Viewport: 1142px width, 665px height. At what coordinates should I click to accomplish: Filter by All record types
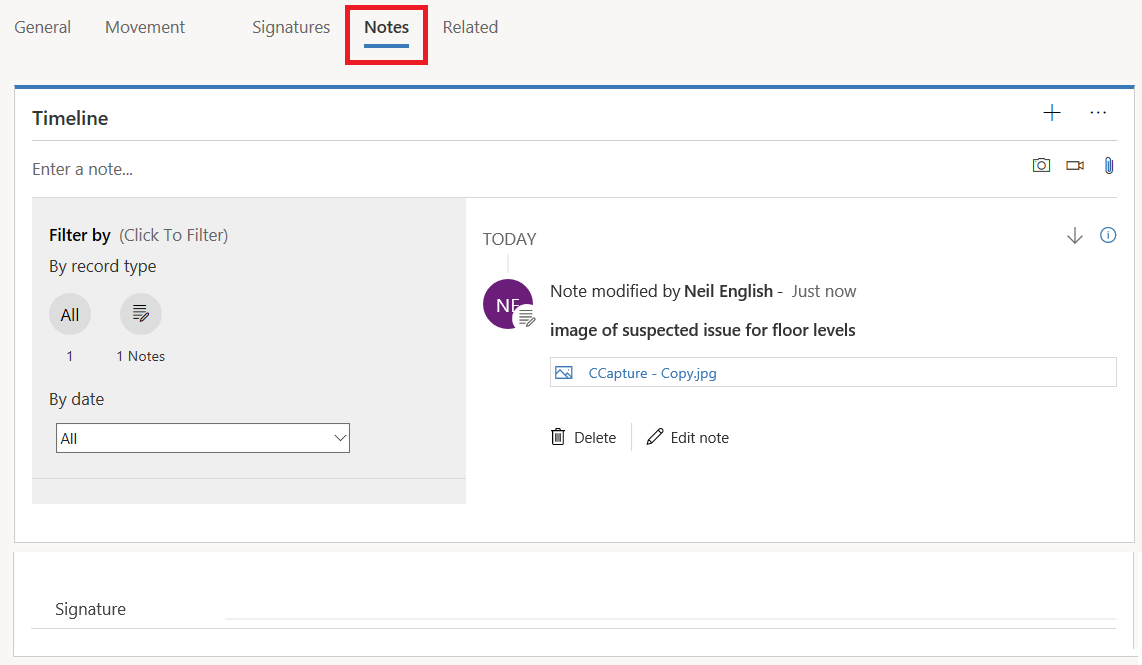(69, 315)
